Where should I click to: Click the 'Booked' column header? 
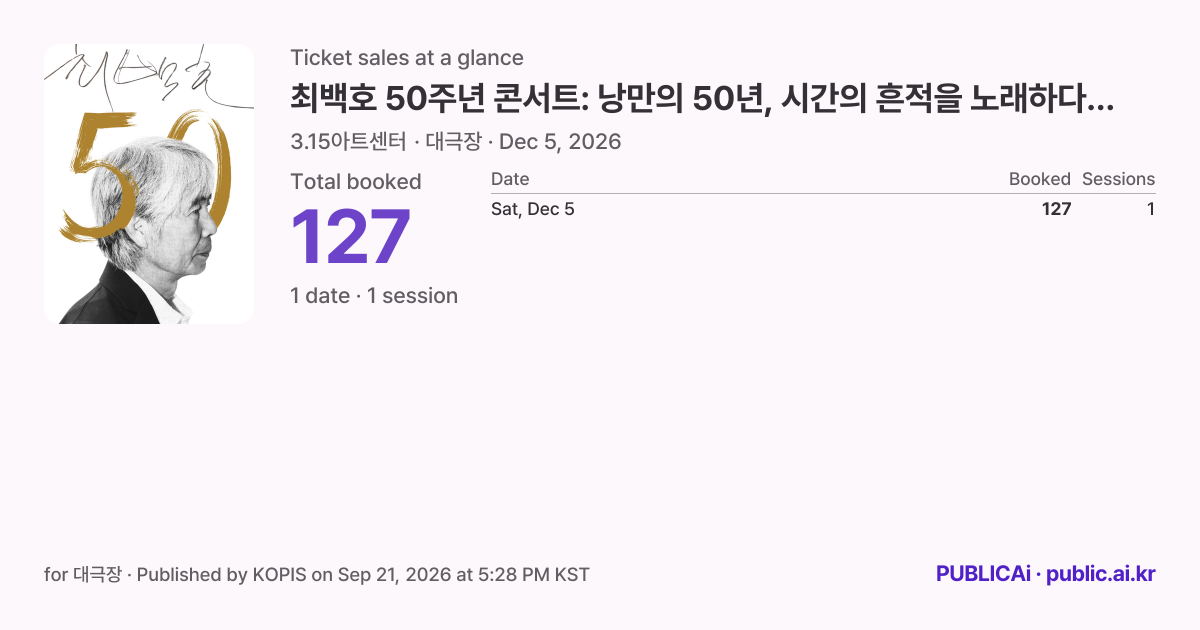coord(1040,179)
